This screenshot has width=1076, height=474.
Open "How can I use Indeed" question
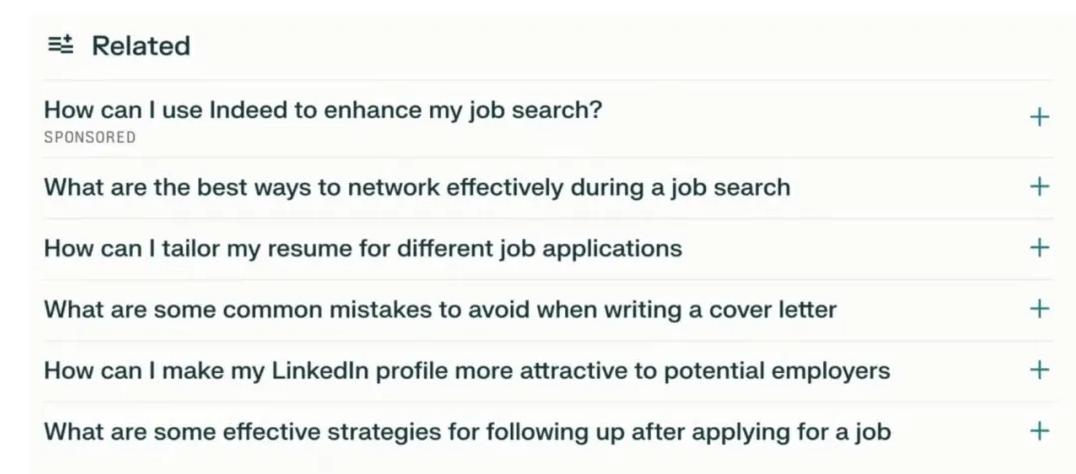[x=323, y=110]
